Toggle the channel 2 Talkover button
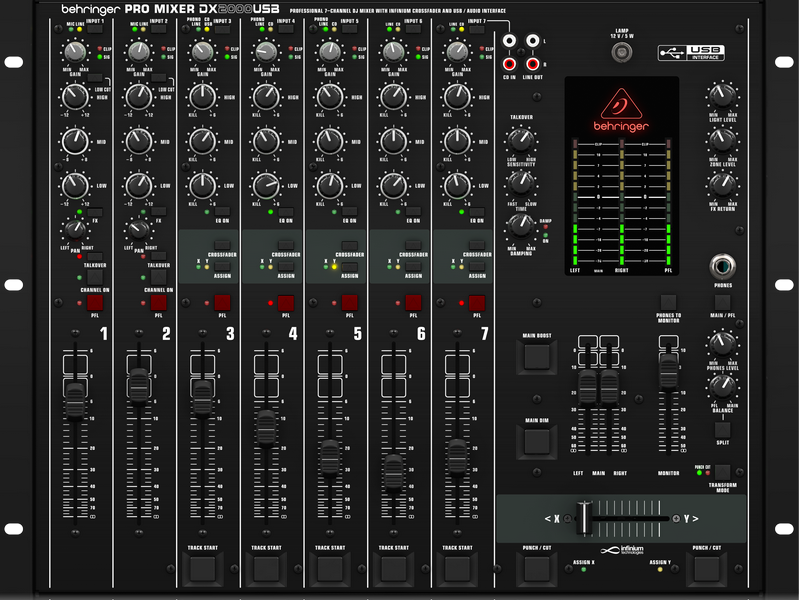The height and width of the screenshot is (600, 799). pos(158,256)
